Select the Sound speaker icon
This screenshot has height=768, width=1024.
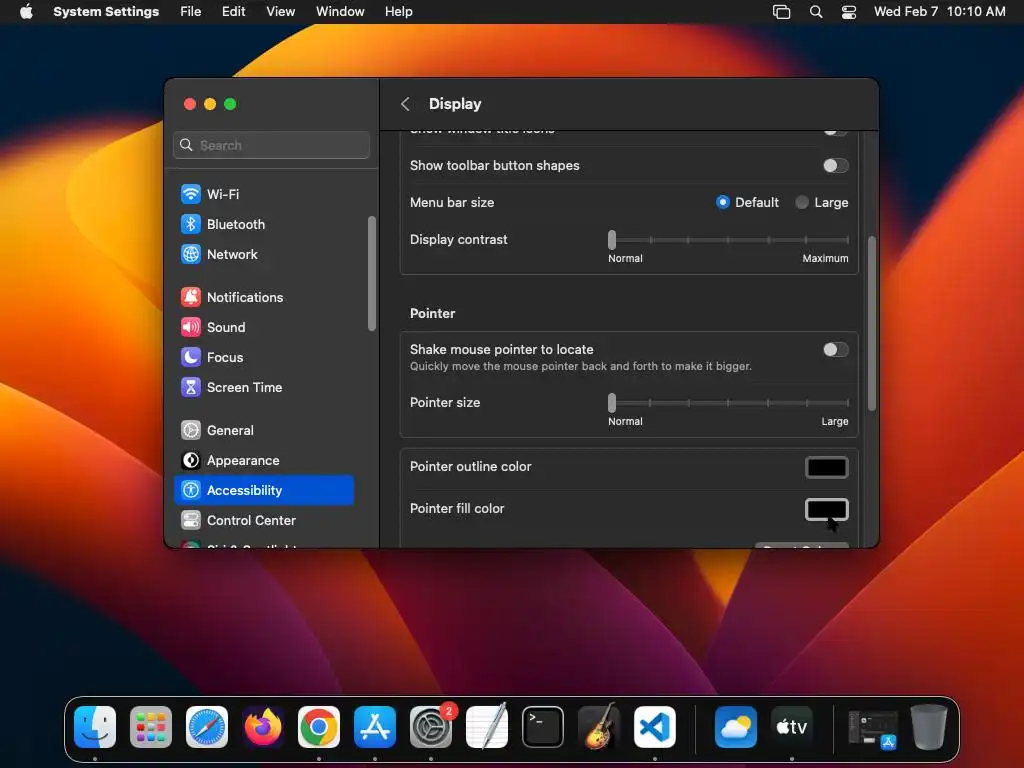tap(191, 327)
